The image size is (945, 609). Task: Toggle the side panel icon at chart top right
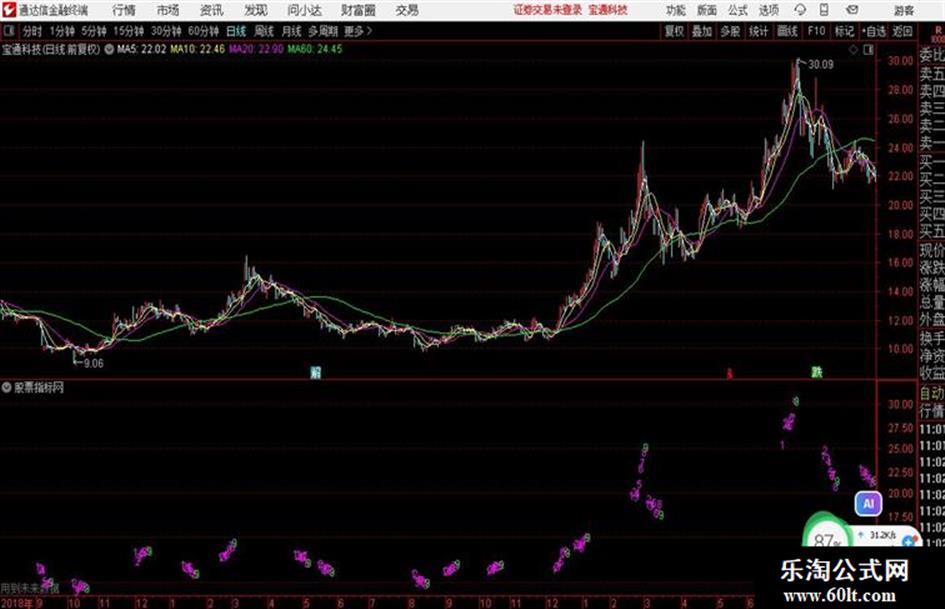(868, 50)
